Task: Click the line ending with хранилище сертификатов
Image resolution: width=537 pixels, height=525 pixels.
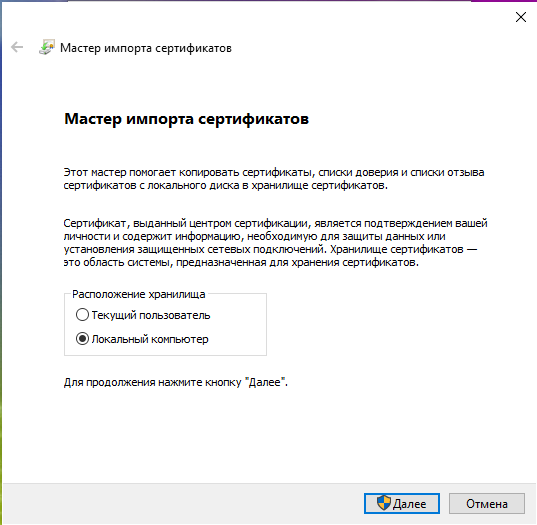Action: (x=226, y=186)
